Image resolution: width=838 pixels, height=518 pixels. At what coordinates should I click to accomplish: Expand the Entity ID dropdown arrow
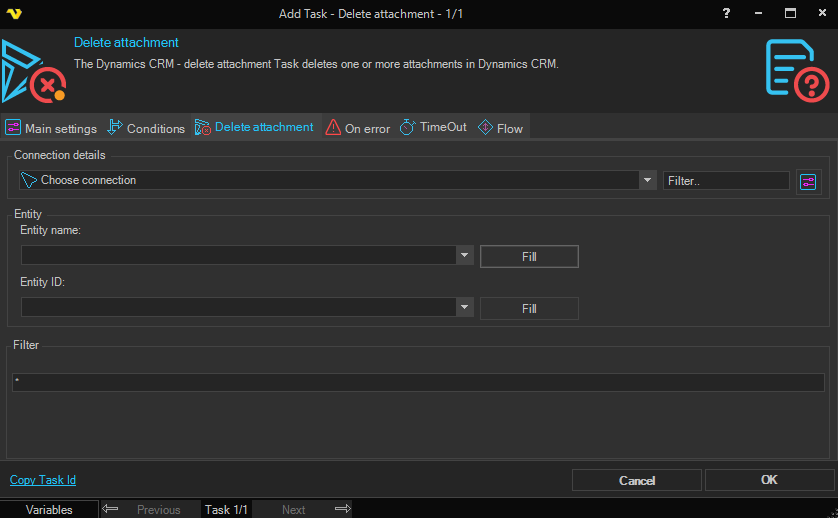[464, 308]
